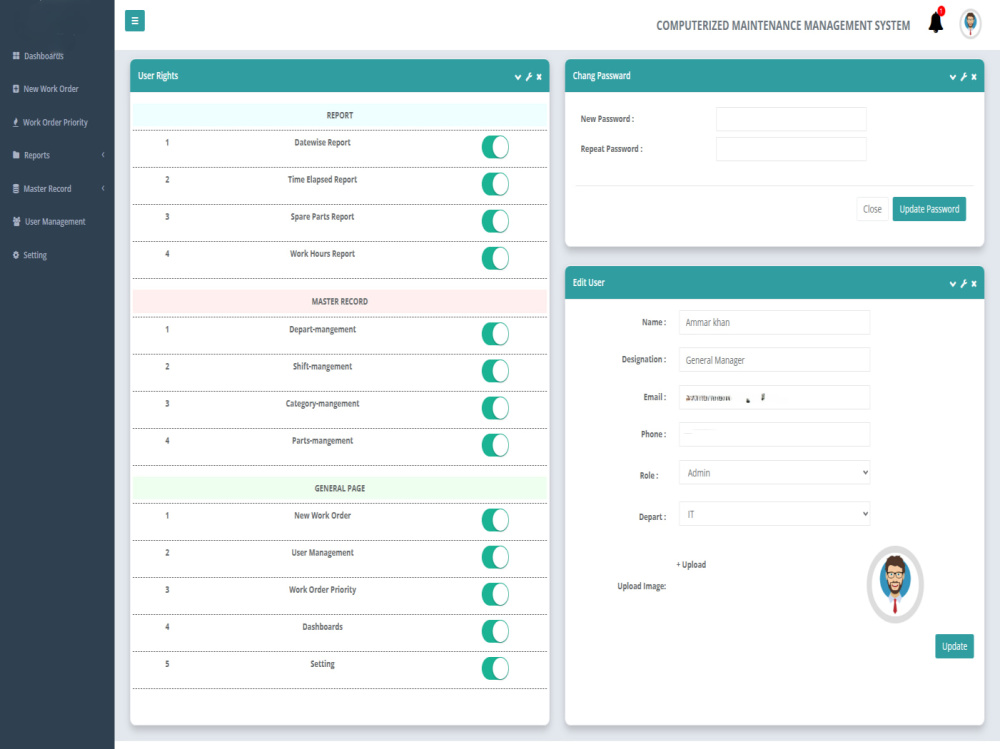Click the Name field with Ammar khan
This screenshot has height=749, width=1000.
(x=774, y=322)
